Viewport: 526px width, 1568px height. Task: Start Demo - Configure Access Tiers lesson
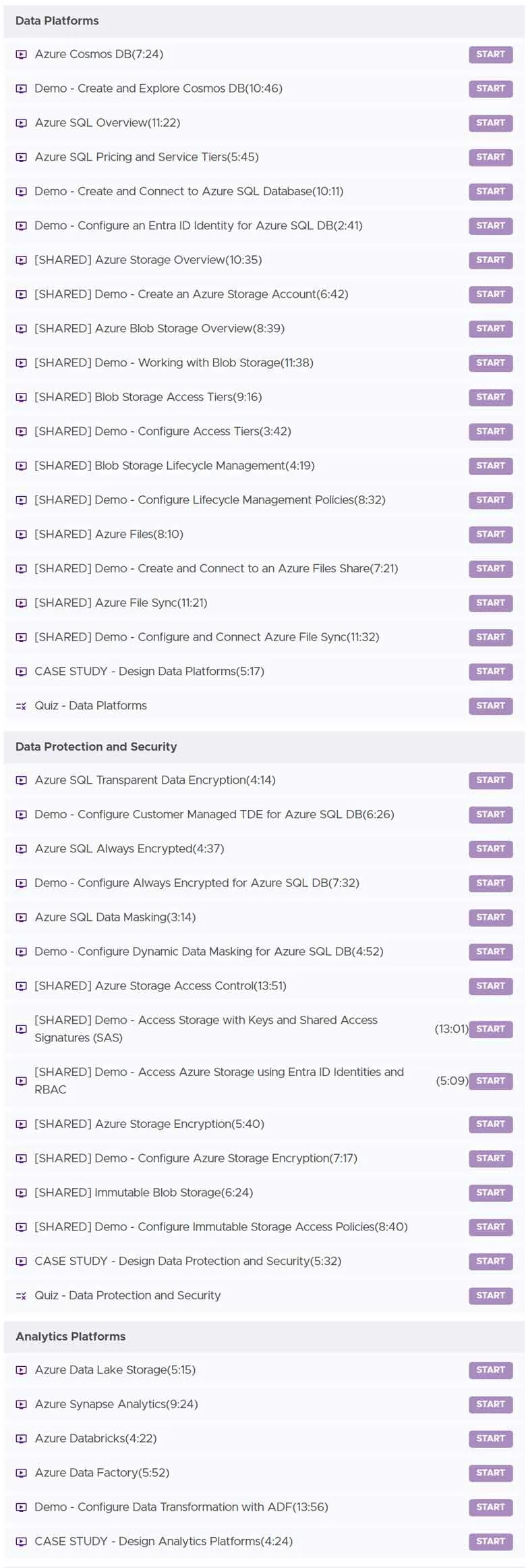490,431
